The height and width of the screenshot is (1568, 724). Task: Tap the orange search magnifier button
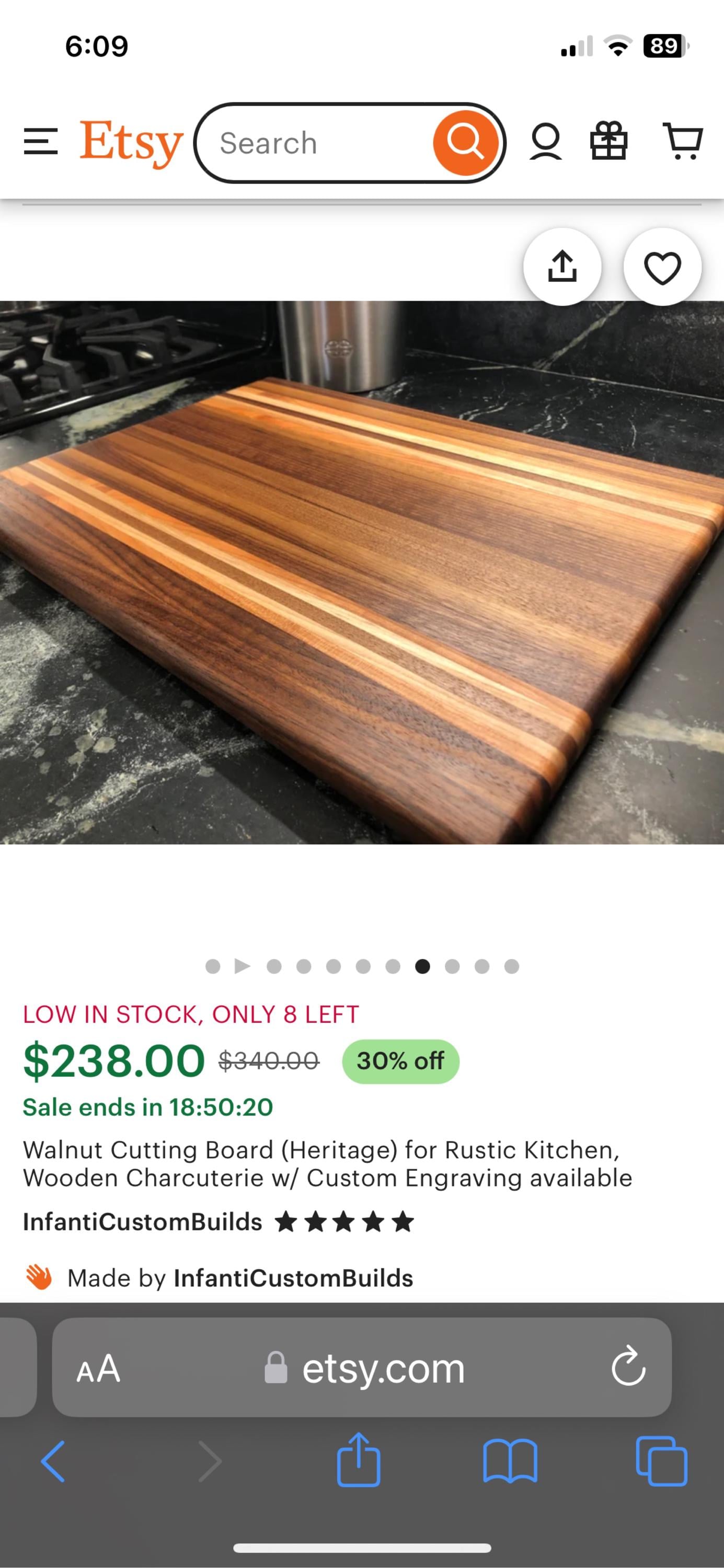pyautogui.click(x=466, y=143)
